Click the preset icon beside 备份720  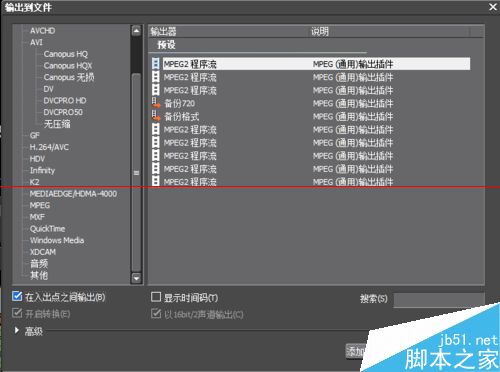point(156,103)
